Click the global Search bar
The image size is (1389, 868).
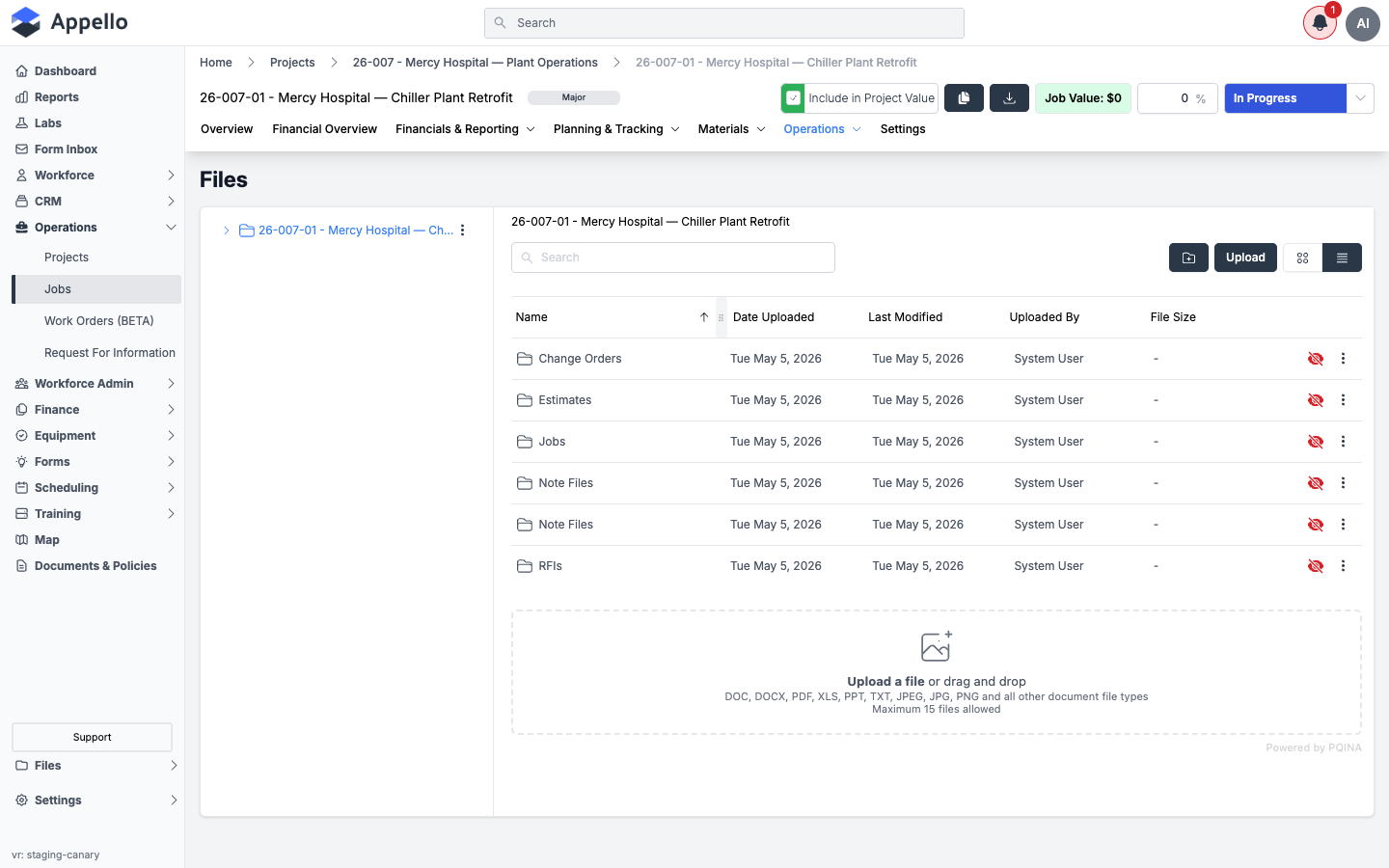(x=724, y=23)
